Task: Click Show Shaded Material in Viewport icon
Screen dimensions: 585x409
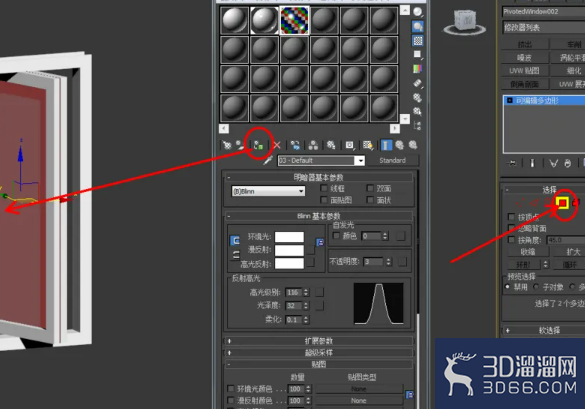Action: (x=368, y=145)
